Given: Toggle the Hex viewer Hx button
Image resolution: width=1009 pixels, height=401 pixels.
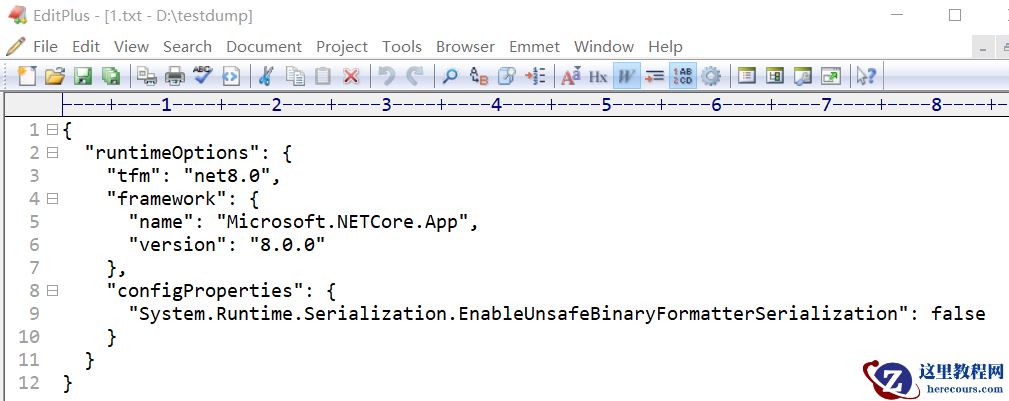Looking at the screenshot, I should tap(598, 75).
